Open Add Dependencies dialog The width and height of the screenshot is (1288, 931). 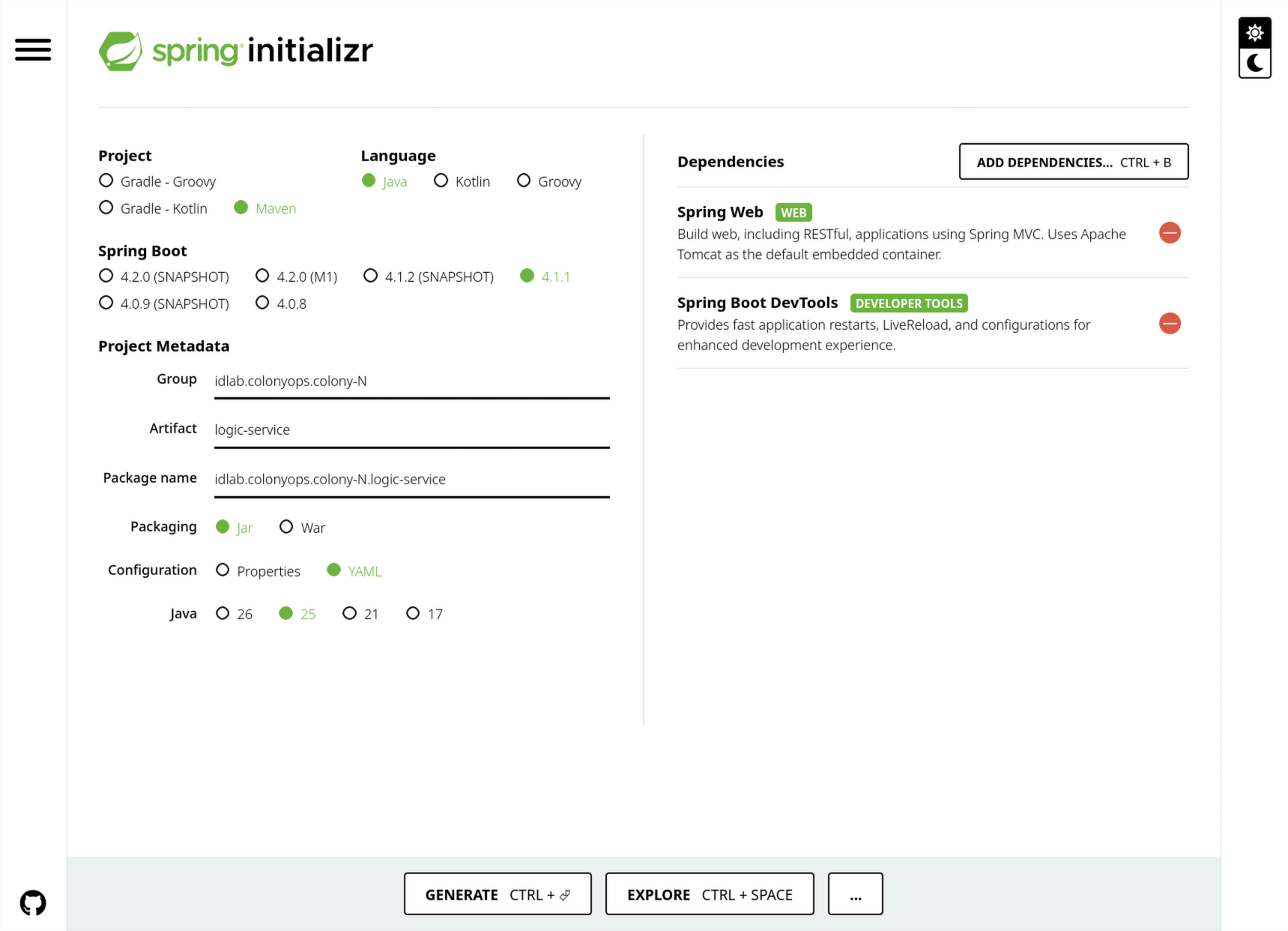tap(1074, 162)
